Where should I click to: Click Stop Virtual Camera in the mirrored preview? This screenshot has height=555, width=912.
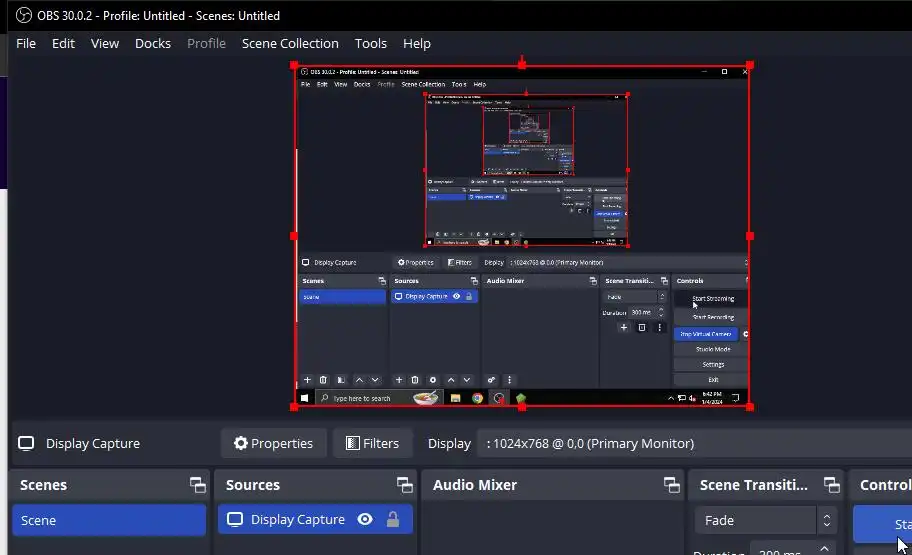(706, 334)
